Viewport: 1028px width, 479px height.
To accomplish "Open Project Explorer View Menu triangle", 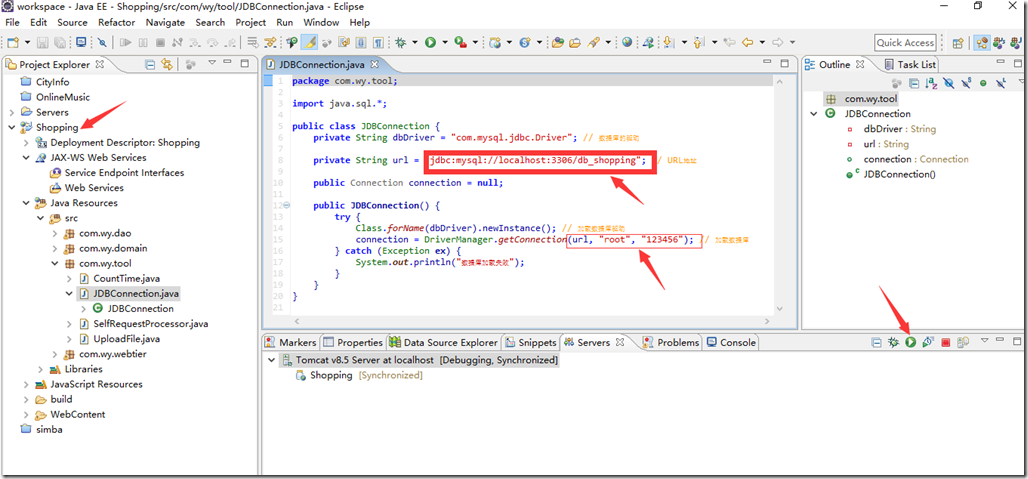I will point(212,64).
